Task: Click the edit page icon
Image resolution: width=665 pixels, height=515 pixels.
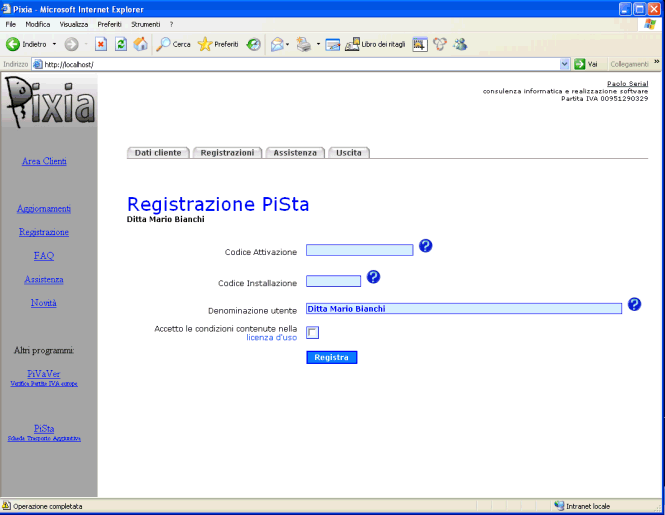Action: (x=332, y=44)
